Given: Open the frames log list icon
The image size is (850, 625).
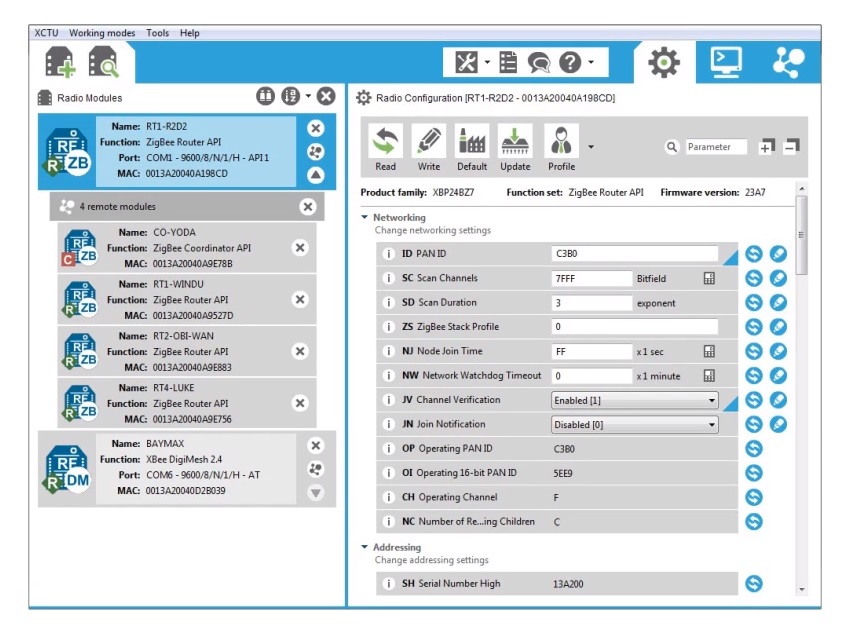Looking at the screenshot, I should 508,62.
